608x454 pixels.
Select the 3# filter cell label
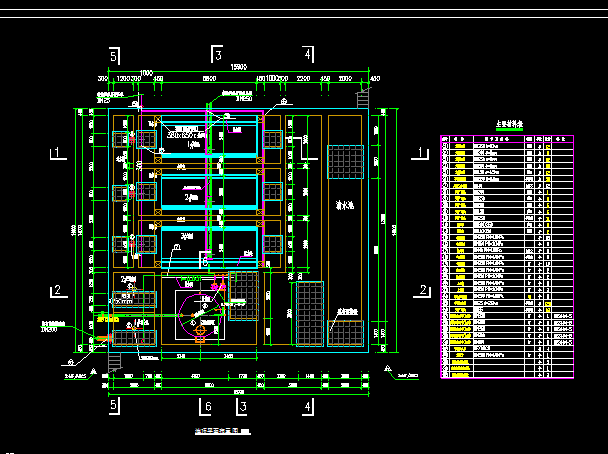[187, 236]
